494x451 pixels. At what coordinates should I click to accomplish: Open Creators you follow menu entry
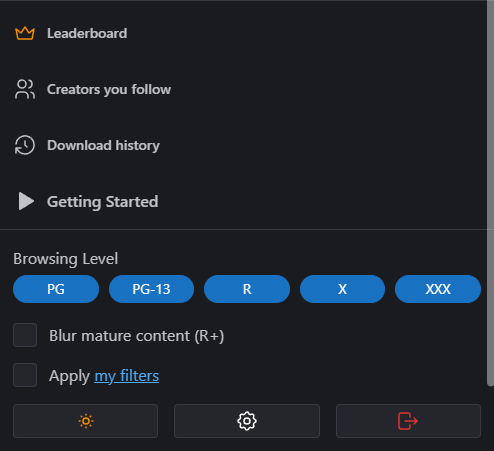(244, 89)
